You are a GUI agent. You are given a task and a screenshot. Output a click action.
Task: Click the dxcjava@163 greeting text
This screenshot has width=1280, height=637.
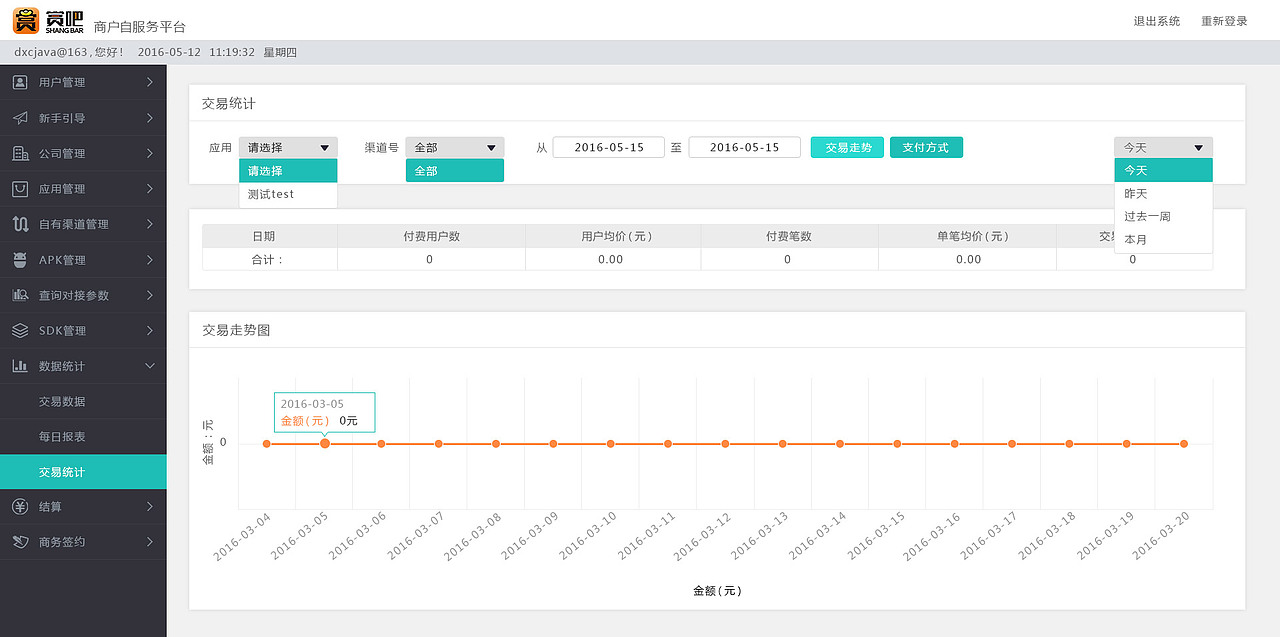coord(69,52)
